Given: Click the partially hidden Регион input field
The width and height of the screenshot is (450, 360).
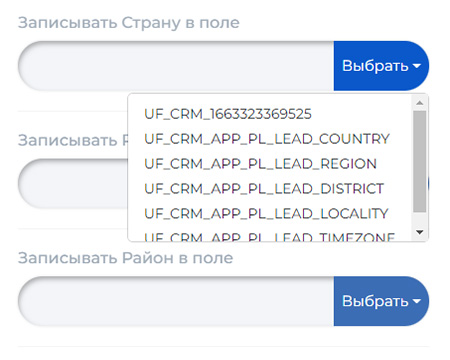Looking at the screenshot, I should pyautogui.click(x=73, y=184).
